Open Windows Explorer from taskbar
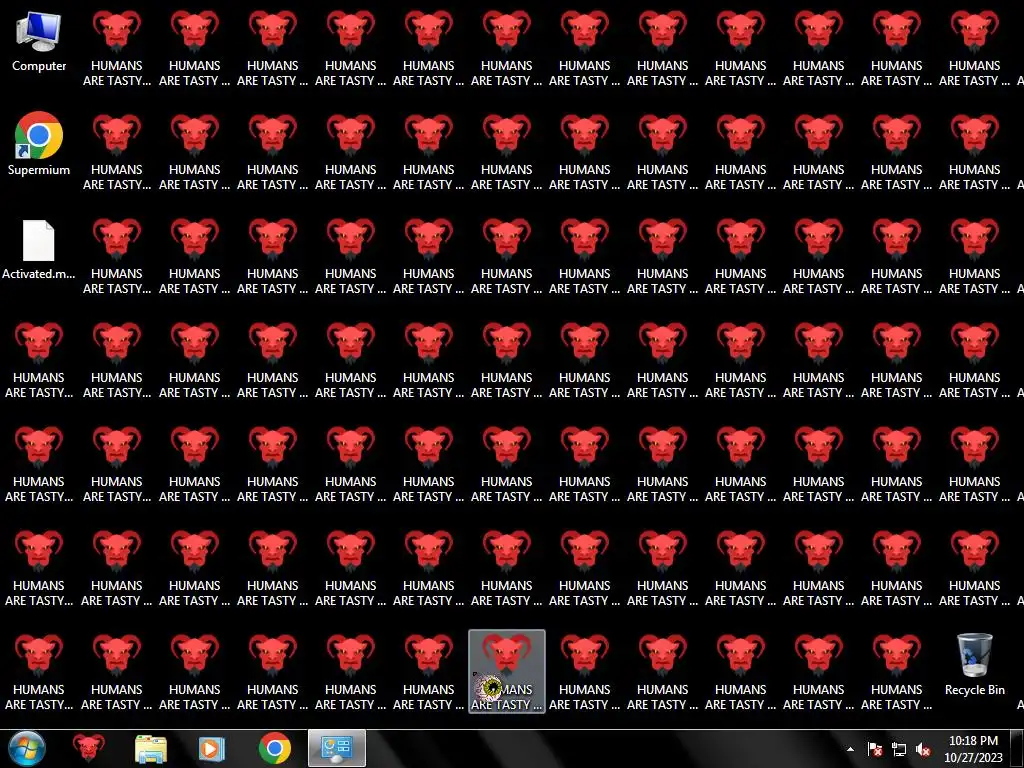Screen dimensions: 1024x768 coord(151,748)
